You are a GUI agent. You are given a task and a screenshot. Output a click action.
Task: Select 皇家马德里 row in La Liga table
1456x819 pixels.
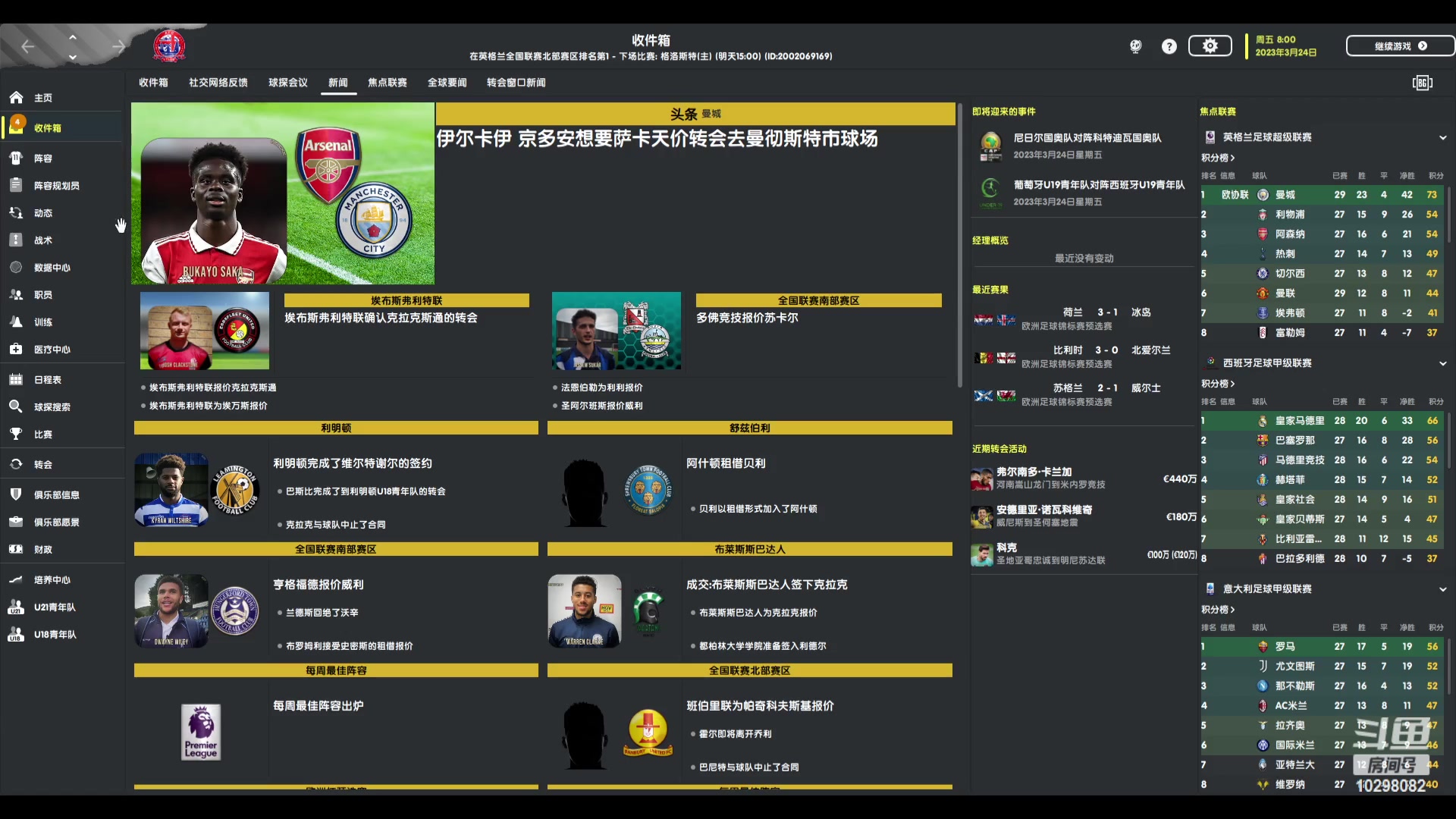pyautogui.click(x=1323, y=421)
